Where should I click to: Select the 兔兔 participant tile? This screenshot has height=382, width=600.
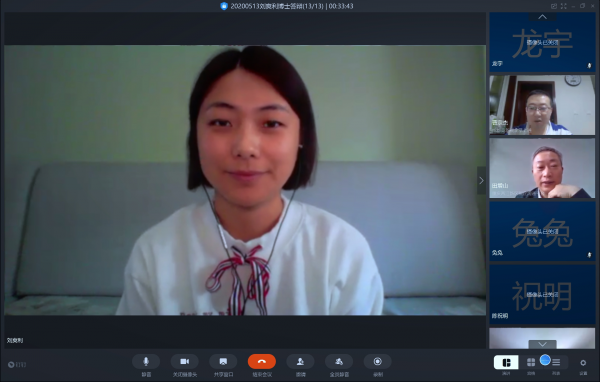pos(542,231)
